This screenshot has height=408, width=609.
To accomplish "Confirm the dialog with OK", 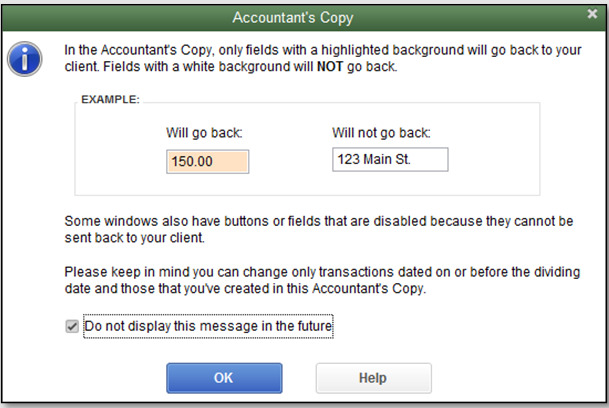I will pos(224,378).
